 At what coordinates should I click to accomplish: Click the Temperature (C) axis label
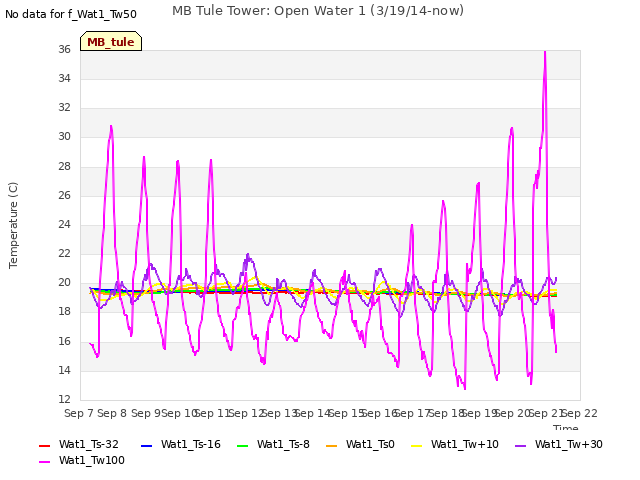tap(13, 225)
